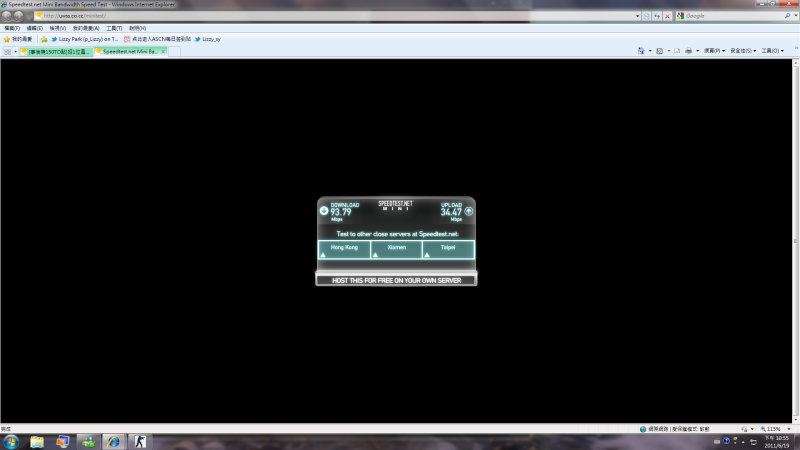The height and width of the screenshot is (450, 800).
Task: Expand the Print button dropdown arrow
Action: tap(697, 51)
